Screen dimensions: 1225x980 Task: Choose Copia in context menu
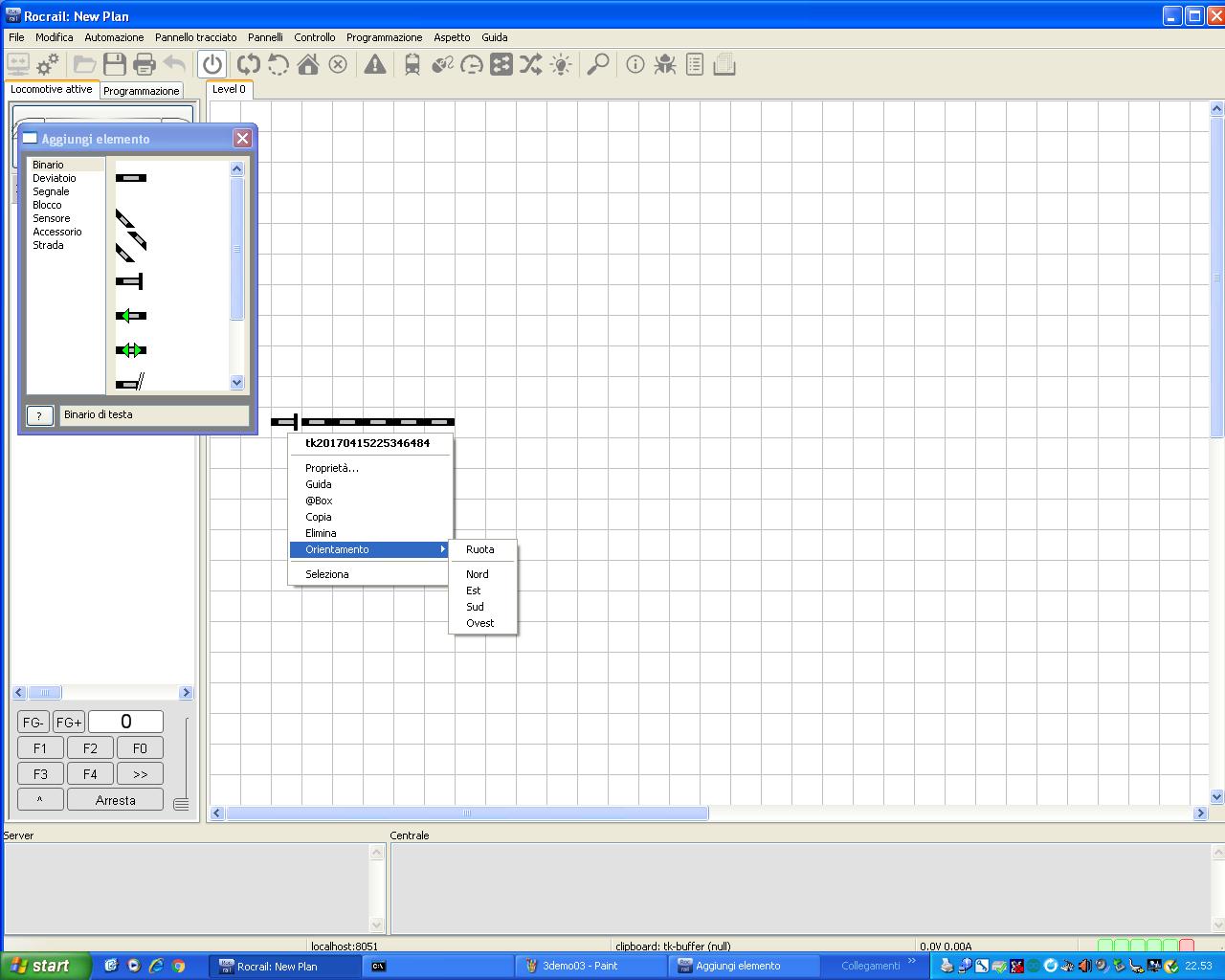point(370,517)
